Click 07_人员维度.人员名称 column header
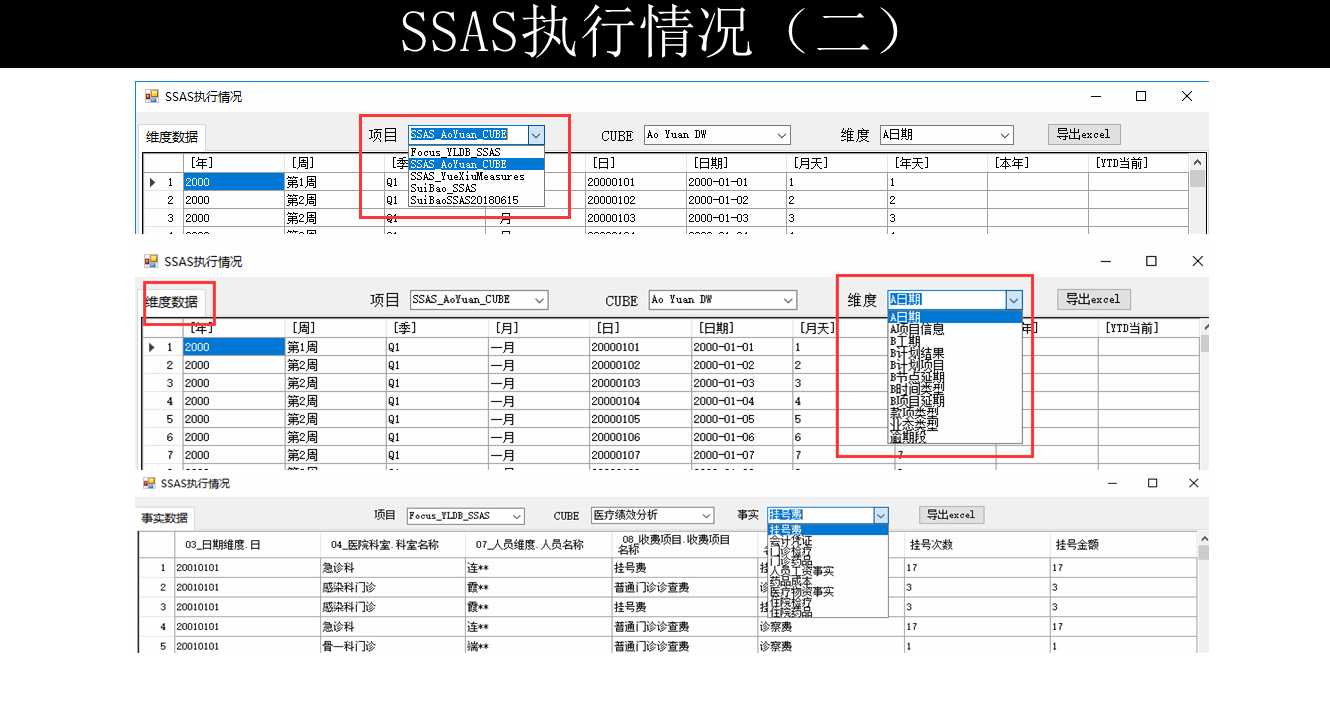 pos(538,545)
